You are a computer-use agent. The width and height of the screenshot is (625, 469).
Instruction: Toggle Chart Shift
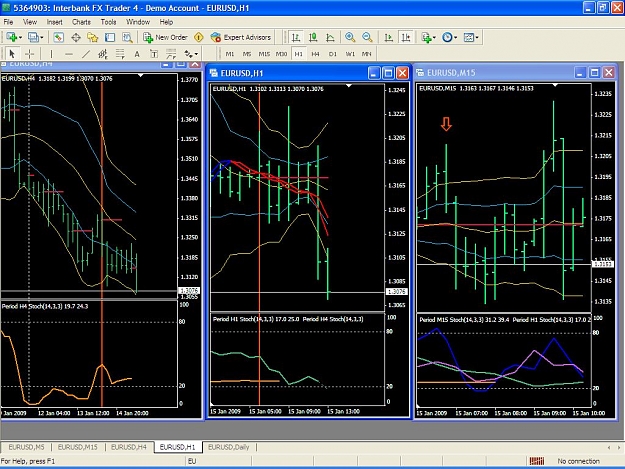coord(406,37)
